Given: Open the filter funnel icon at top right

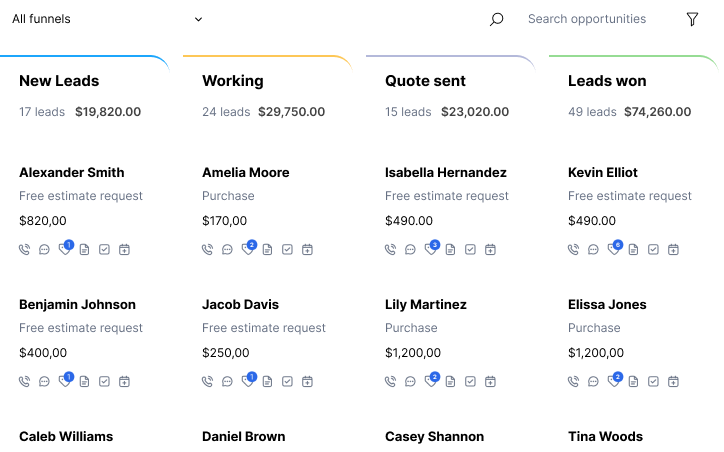Looking at the screenshot, I should pos(692,19).
